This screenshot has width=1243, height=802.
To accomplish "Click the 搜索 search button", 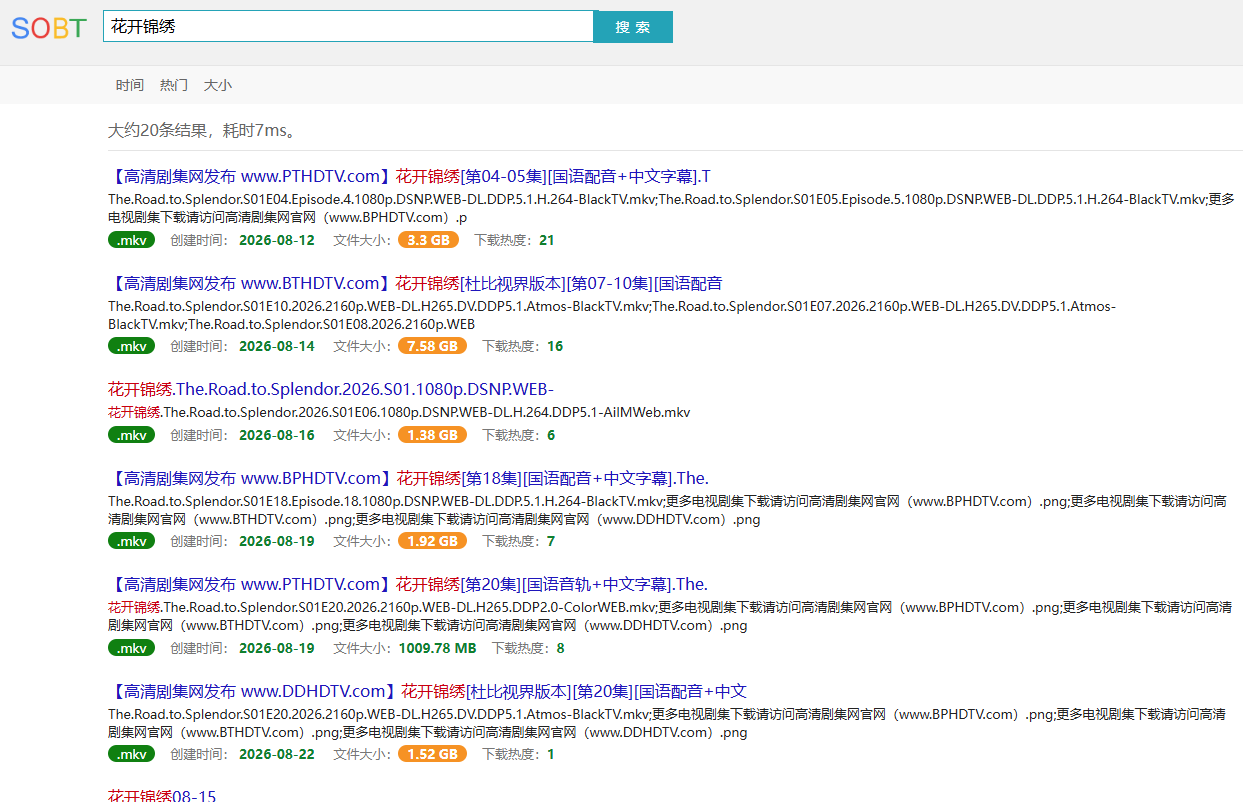I will click(633, 27).
